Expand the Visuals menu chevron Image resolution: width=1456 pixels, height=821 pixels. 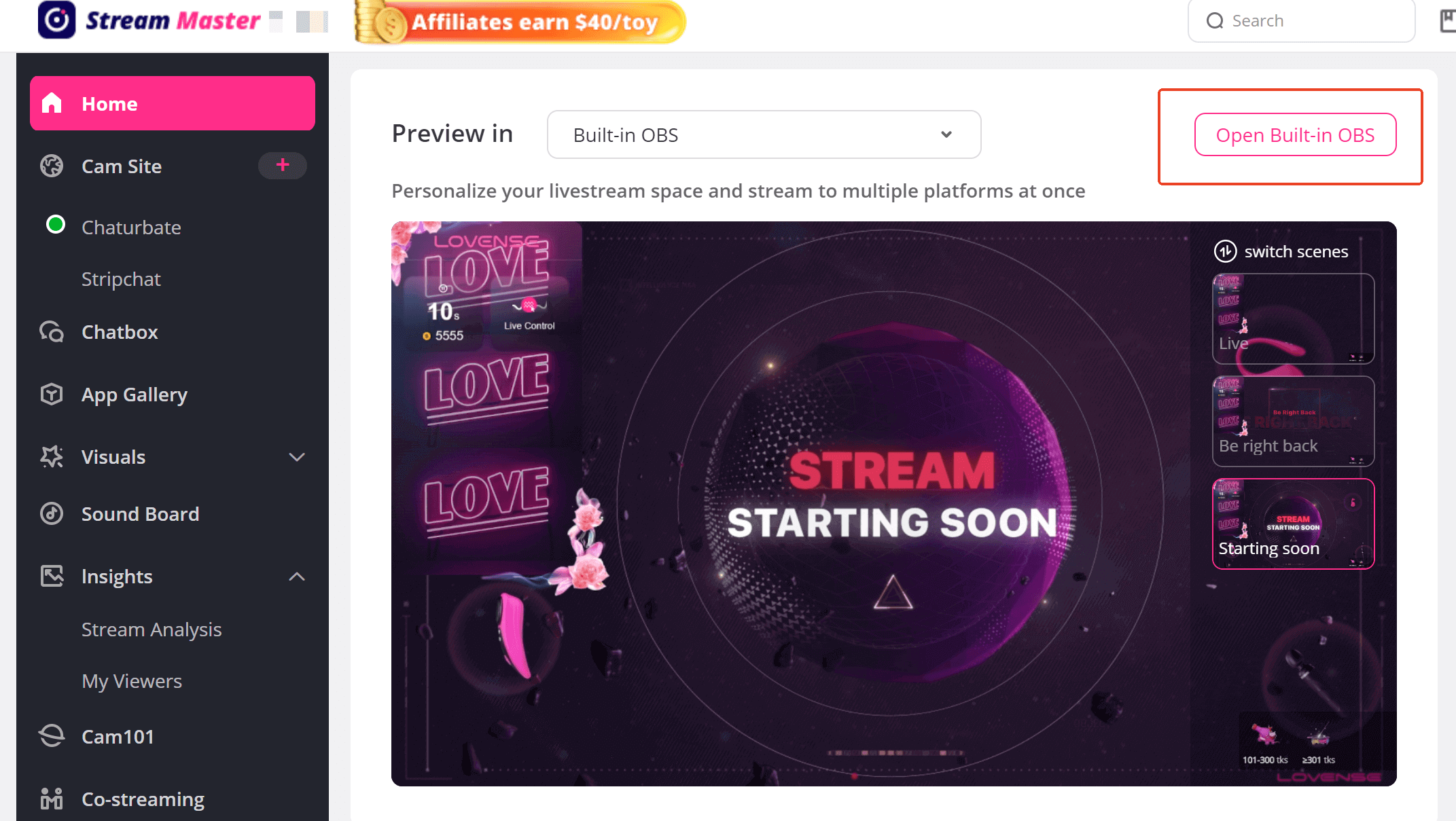[x=297, y=457]
